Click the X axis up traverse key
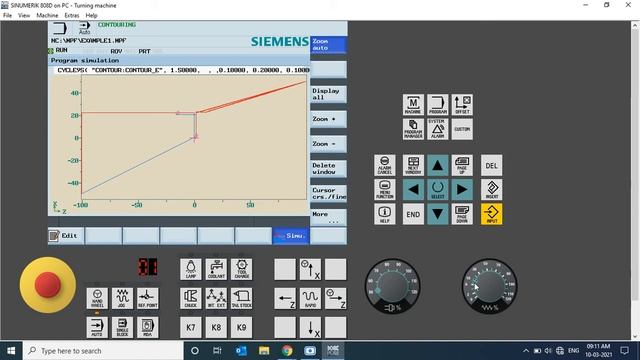The image size is (640, 360). (310, 269)
